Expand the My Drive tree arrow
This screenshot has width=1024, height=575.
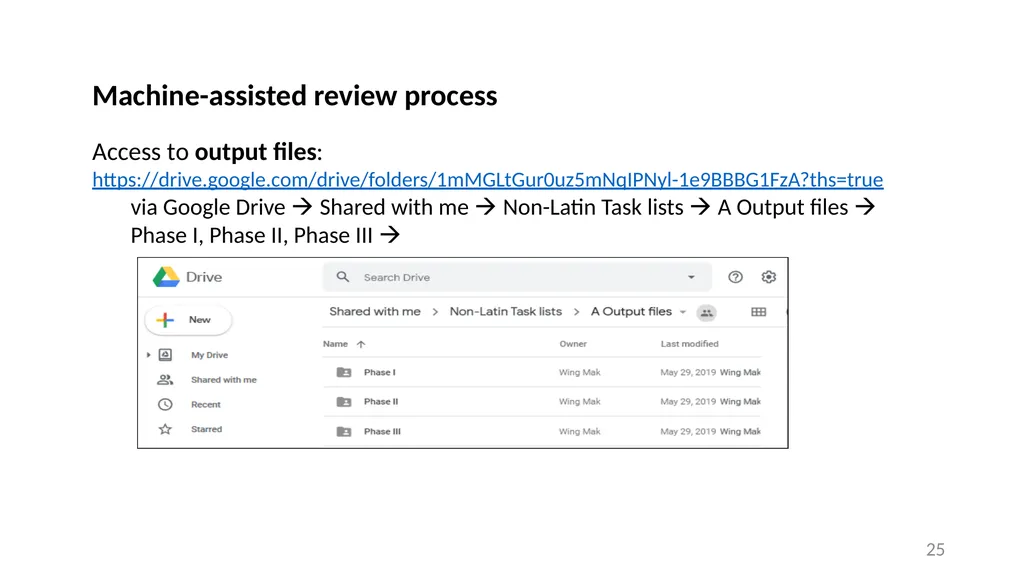pos(148,355)
